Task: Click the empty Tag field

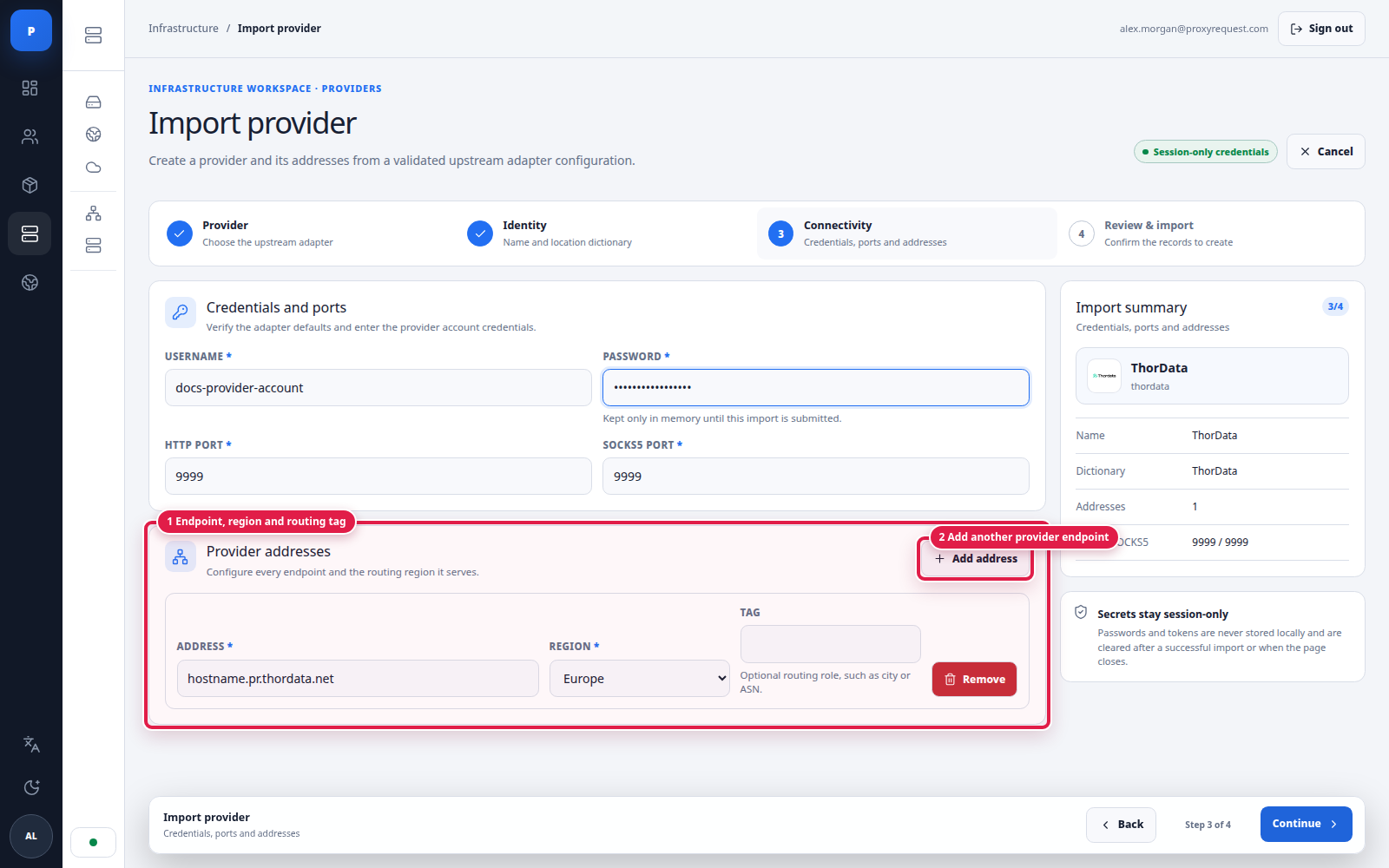Action: (830, 644)
